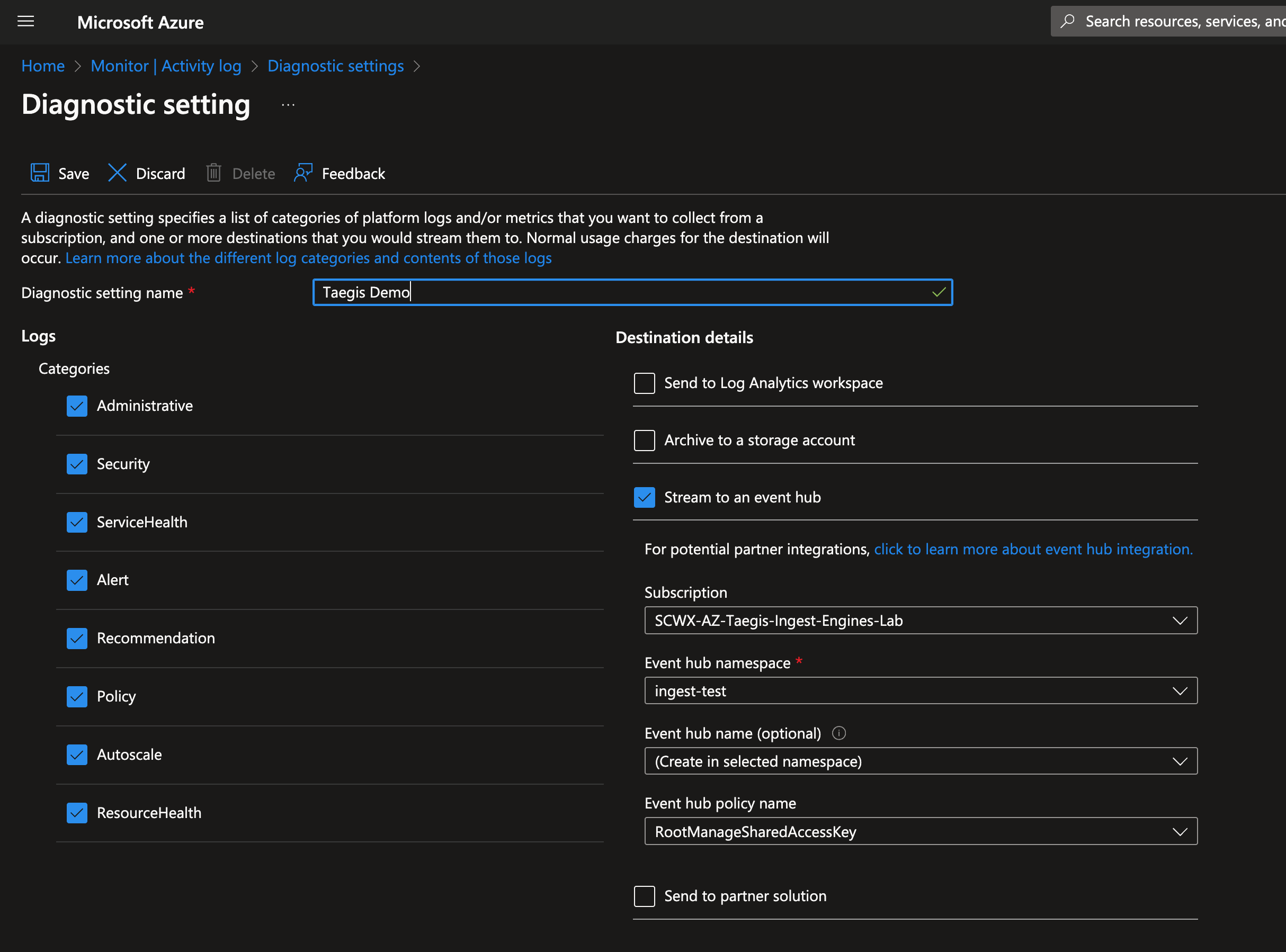Click the Diagnostic setting name field

coord(632,292)
